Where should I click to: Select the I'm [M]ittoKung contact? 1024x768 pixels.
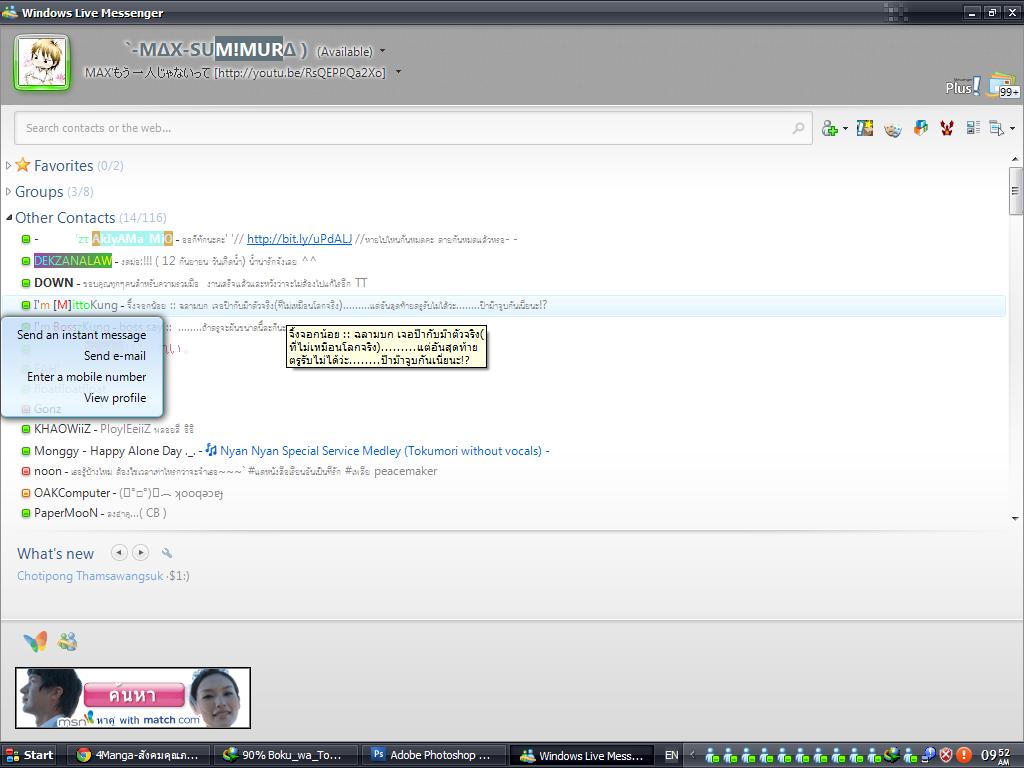pyautogui.click(x=503, y=305)
